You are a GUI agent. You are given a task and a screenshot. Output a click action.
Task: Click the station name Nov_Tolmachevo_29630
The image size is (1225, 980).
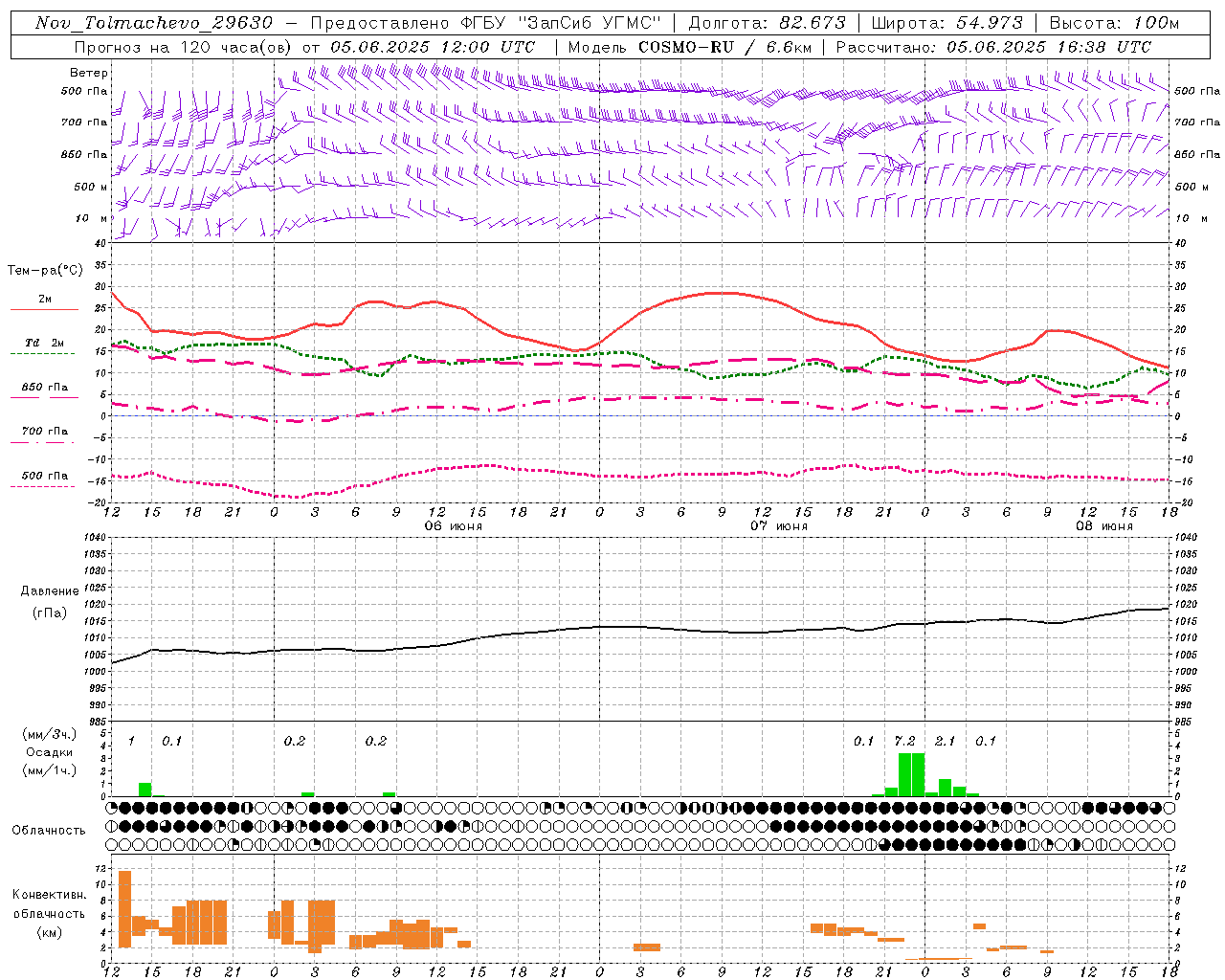point(153,23)
